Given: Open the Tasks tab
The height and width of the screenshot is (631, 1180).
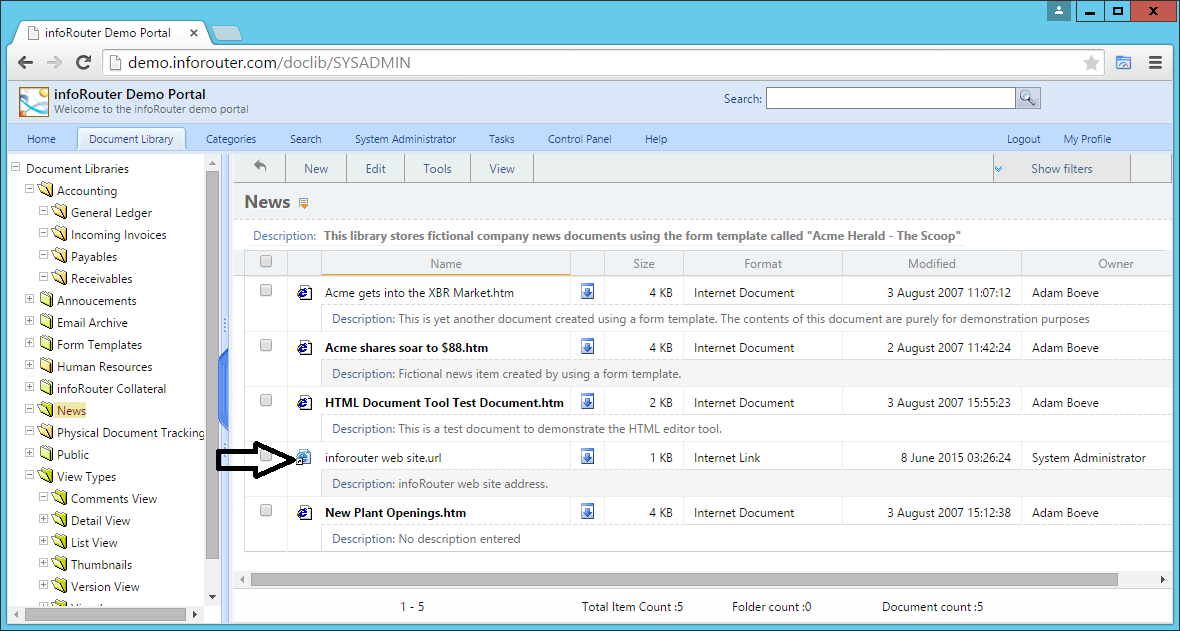Looking at the screenshot, I should tap(501, 139).
